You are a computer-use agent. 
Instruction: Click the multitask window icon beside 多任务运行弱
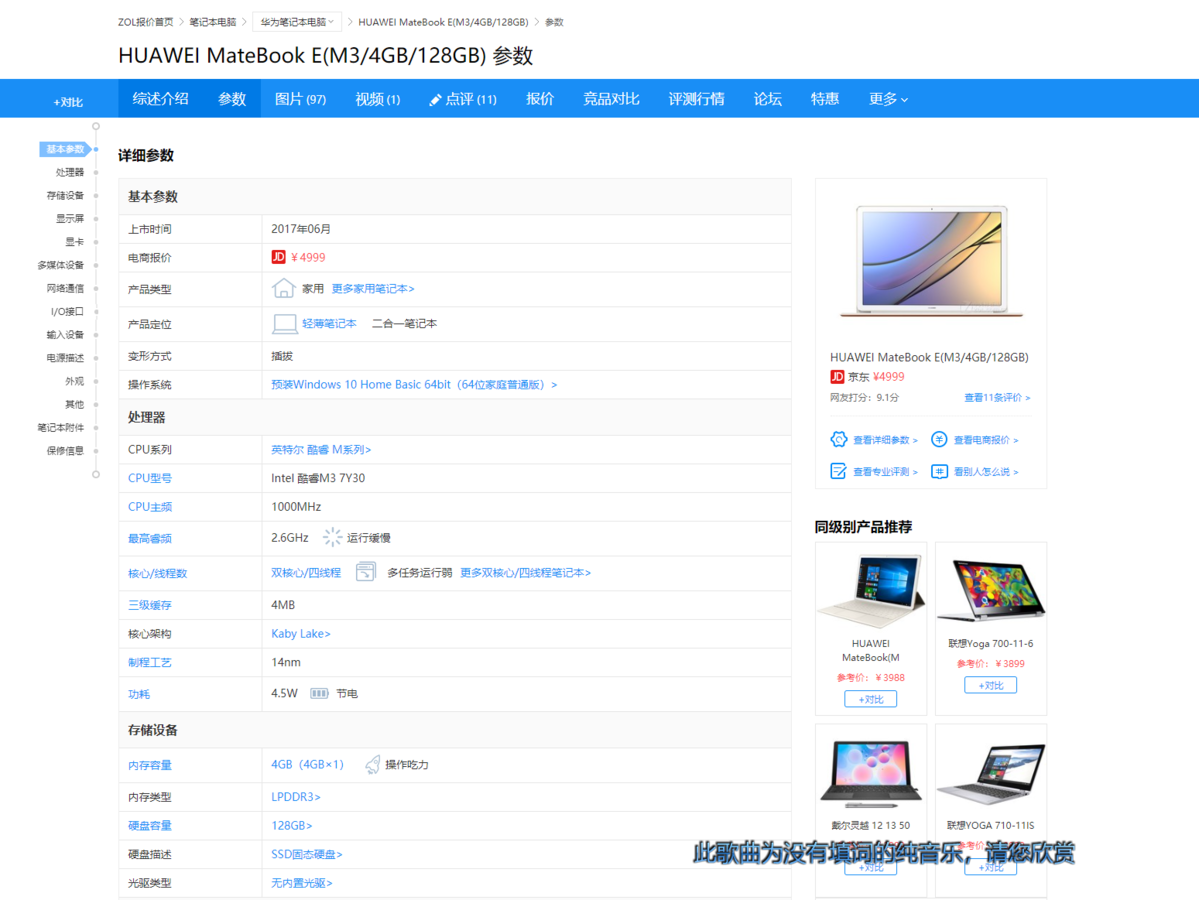pos(366,572)
